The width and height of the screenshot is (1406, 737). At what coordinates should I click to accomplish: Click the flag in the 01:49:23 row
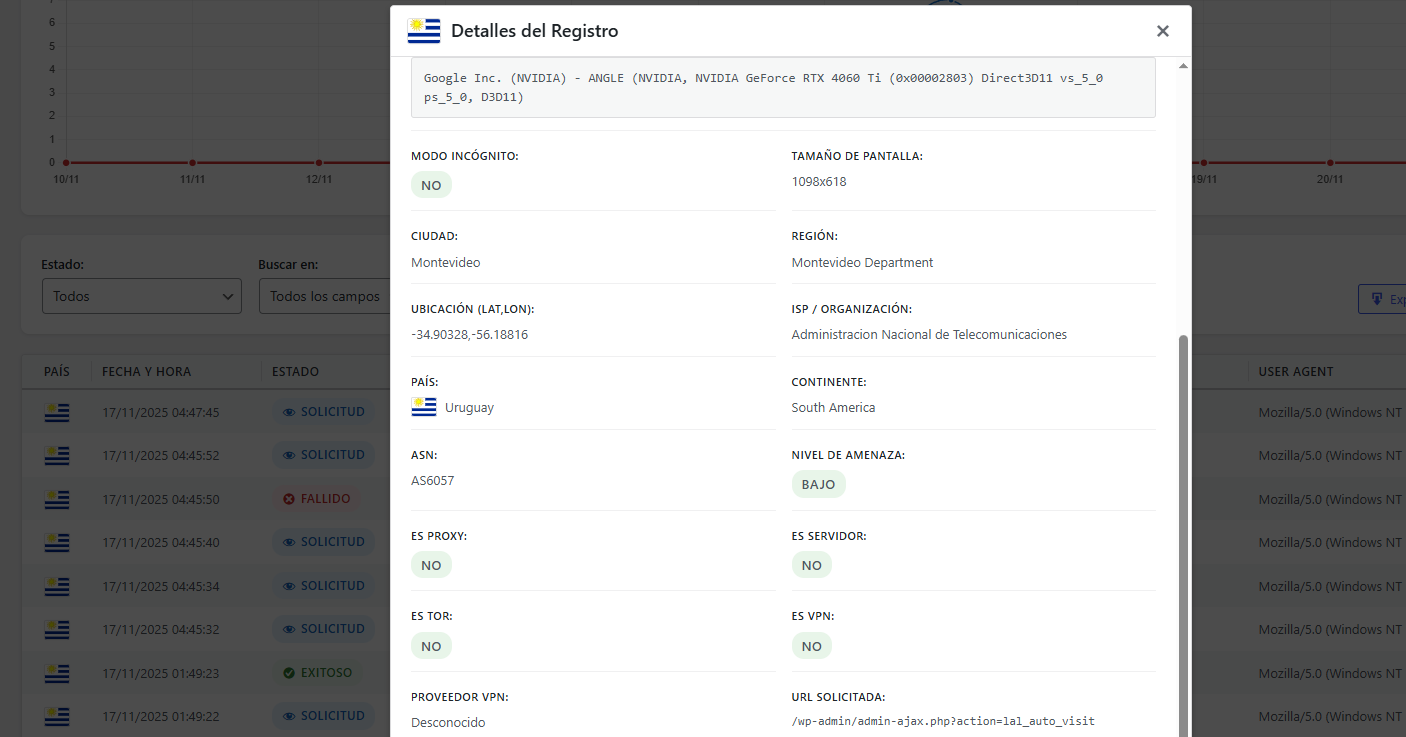pos(57,673)
